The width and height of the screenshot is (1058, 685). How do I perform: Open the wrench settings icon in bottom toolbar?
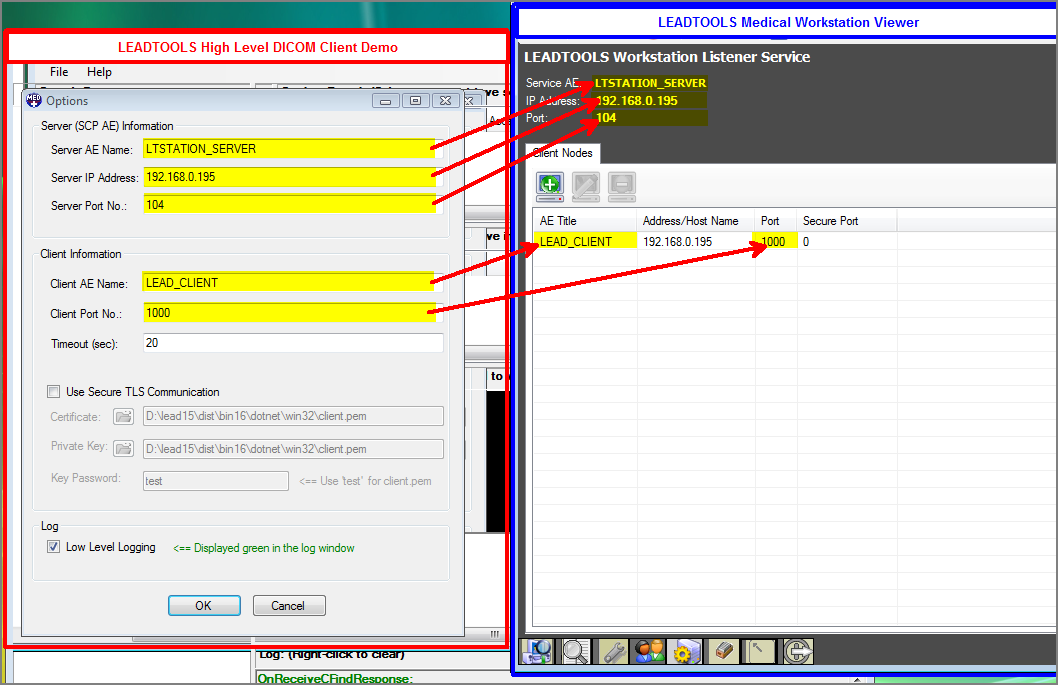(612, 651)
